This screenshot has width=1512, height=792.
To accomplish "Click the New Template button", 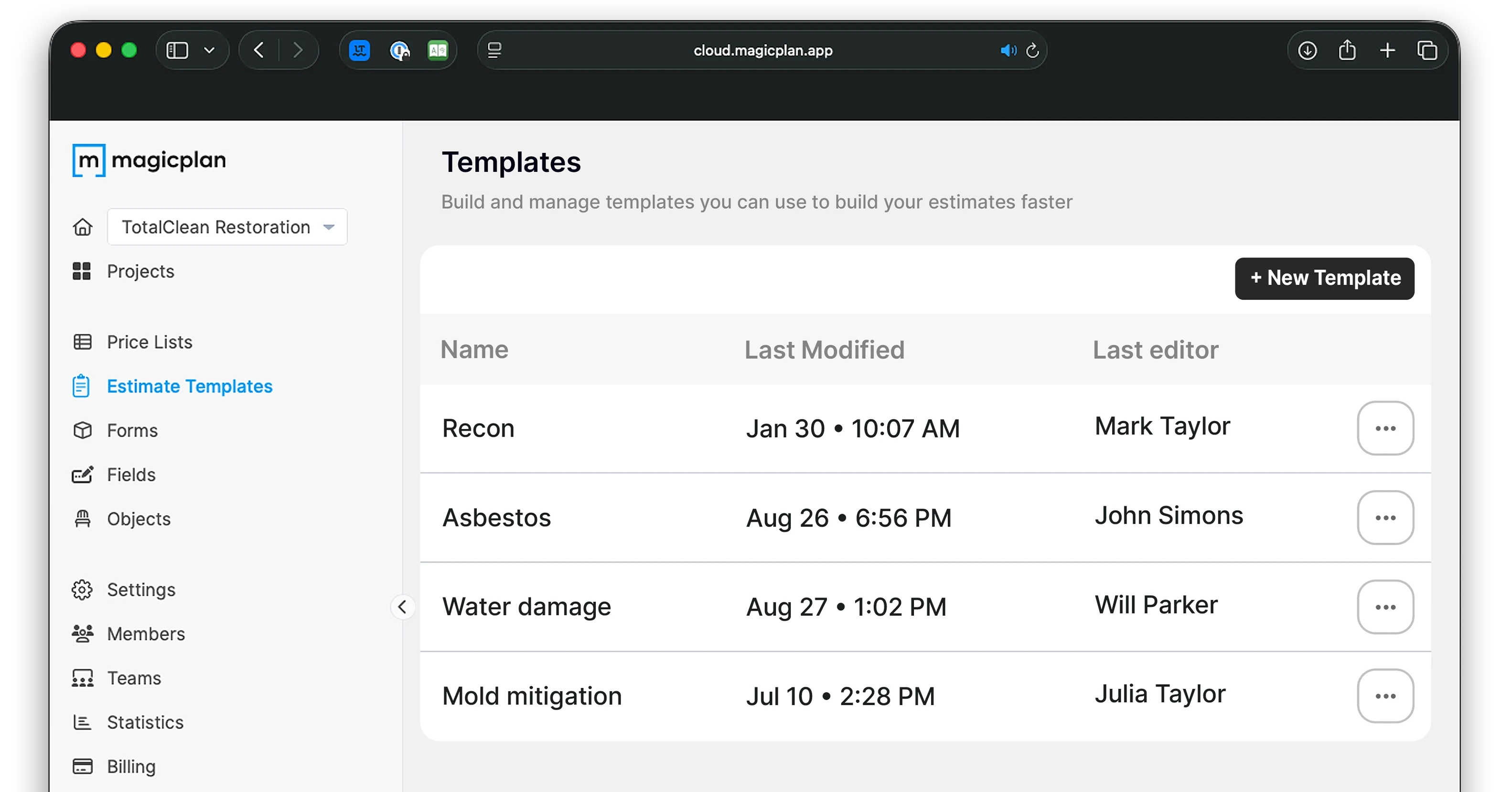I will 1324,278.
